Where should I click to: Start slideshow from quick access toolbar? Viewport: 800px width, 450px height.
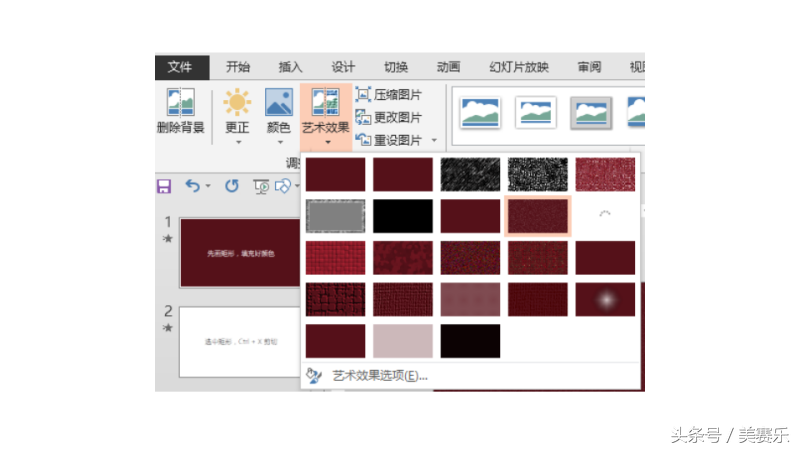click(261, 187)
